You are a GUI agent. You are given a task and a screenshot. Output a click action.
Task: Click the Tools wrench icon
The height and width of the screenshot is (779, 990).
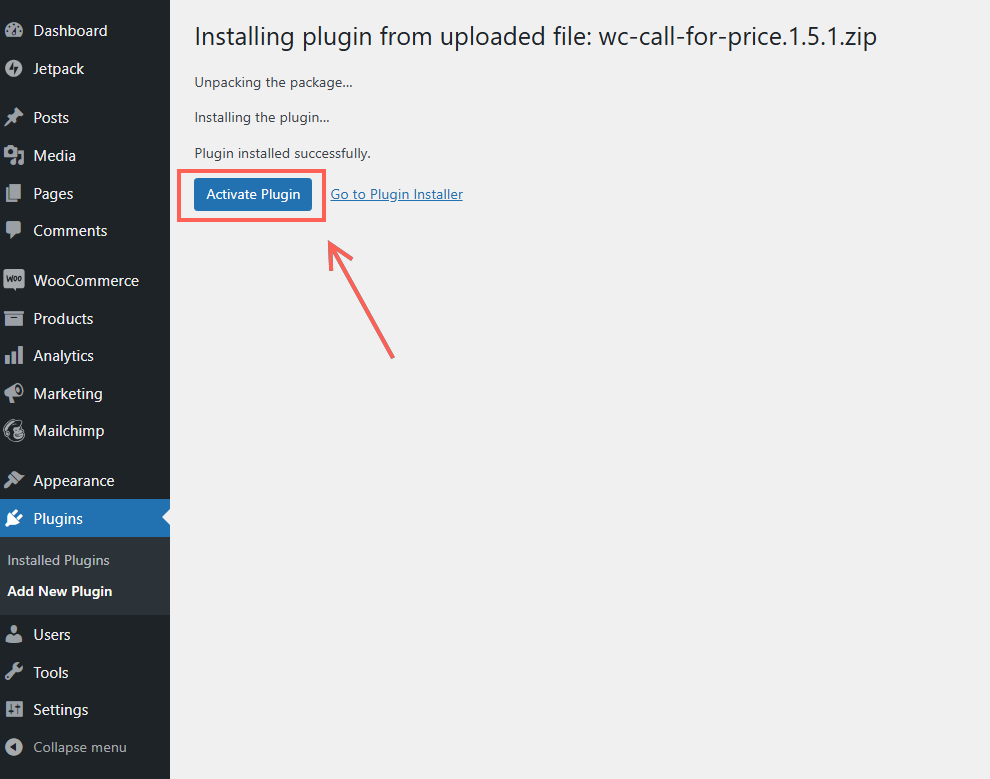click(14, 672)
